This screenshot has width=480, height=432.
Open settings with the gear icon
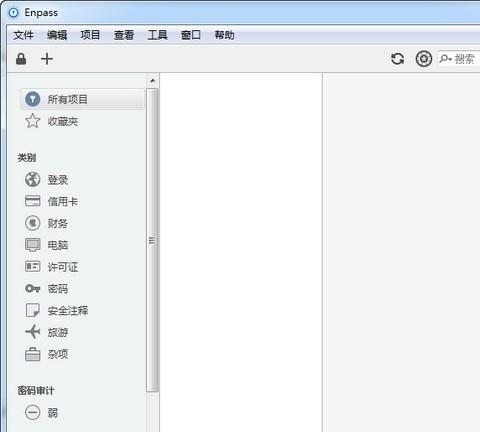tap(424, 59)
